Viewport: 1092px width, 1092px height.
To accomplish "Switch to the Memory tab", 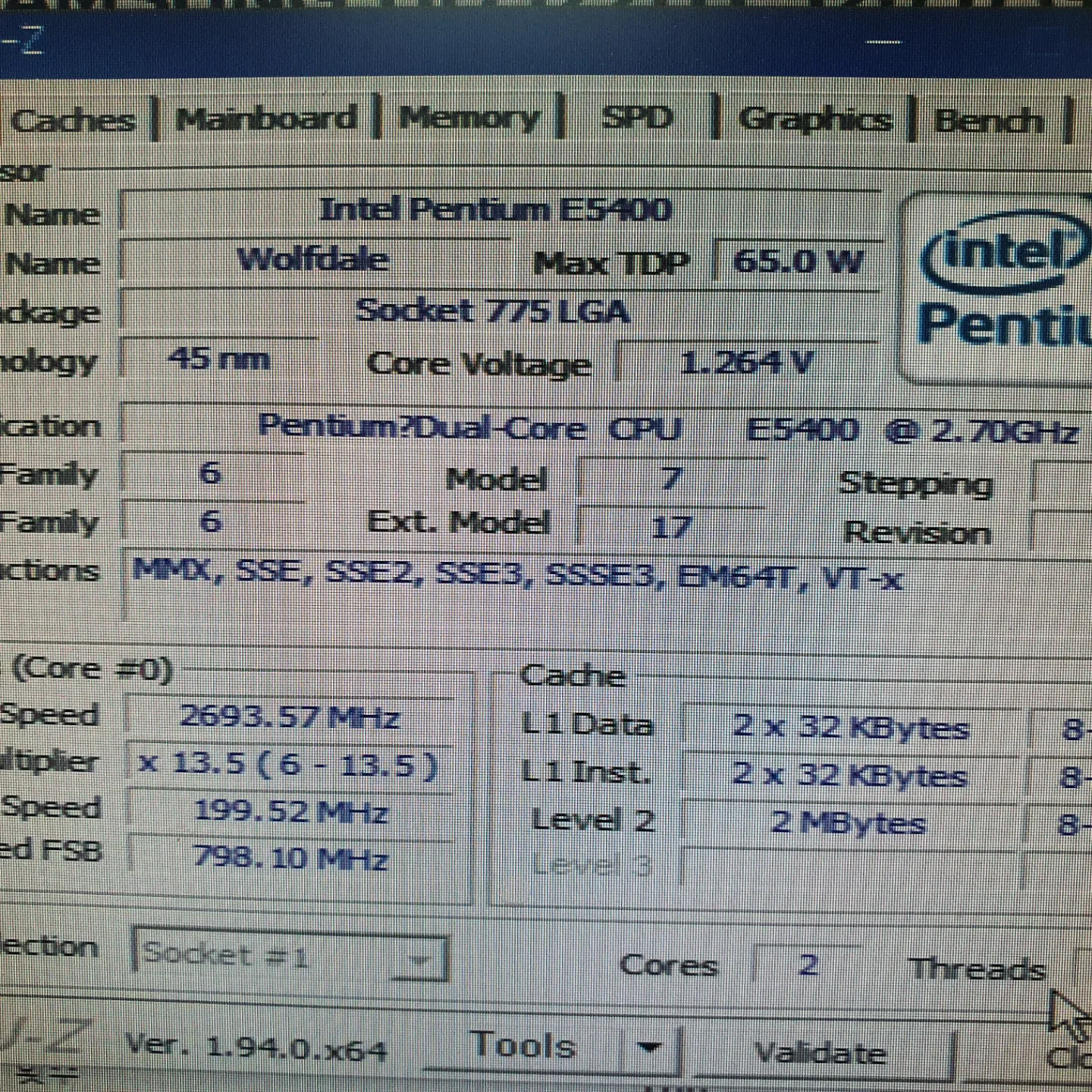I will (469, 118).
